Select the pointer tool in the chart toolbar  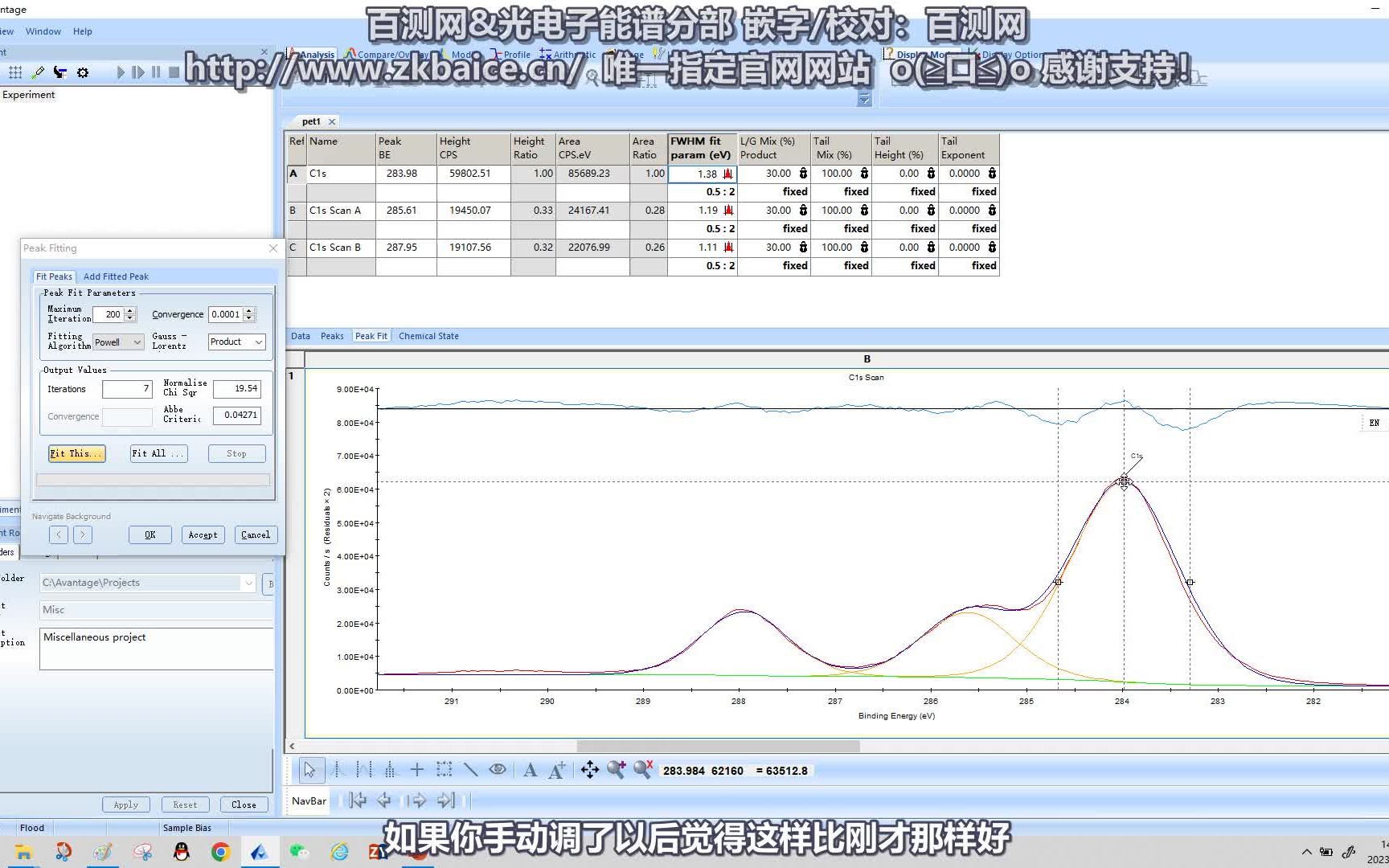coord(310,769)
